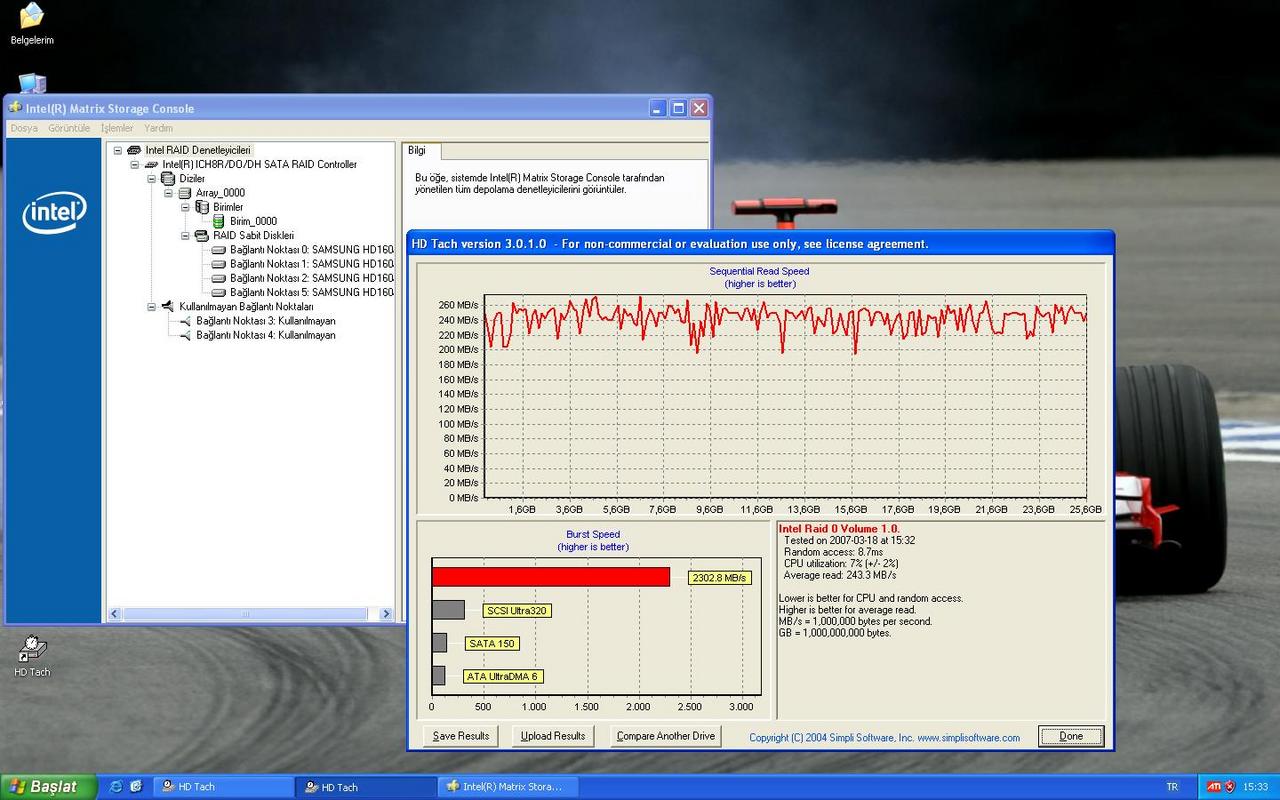Viewport: 1280px width, 800px height.
Task: Click Save Results in HD Tach
Action: [x=461, y=736]
